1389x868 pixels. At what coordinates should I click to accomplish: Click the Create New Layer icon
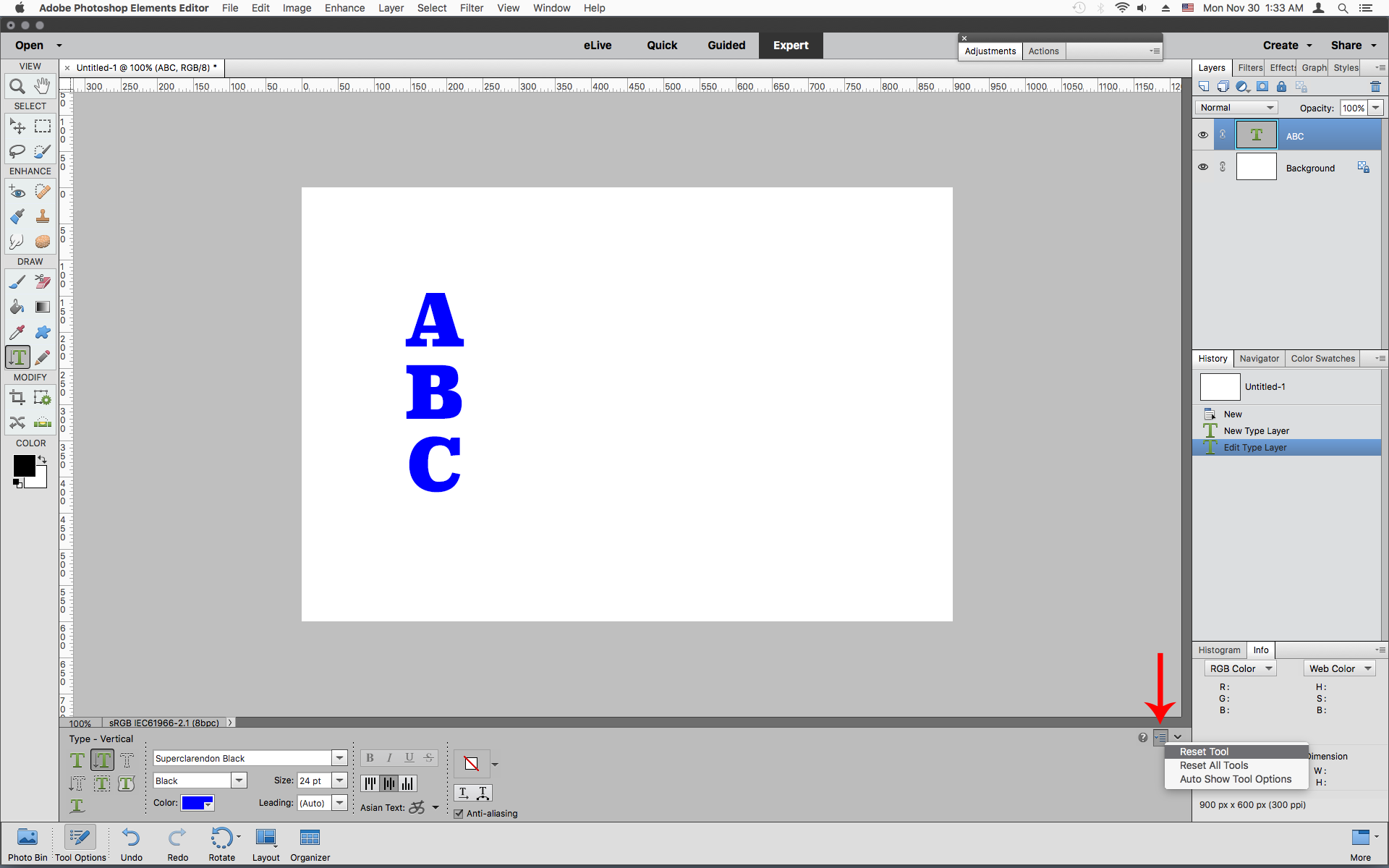tap(1204, 86)
